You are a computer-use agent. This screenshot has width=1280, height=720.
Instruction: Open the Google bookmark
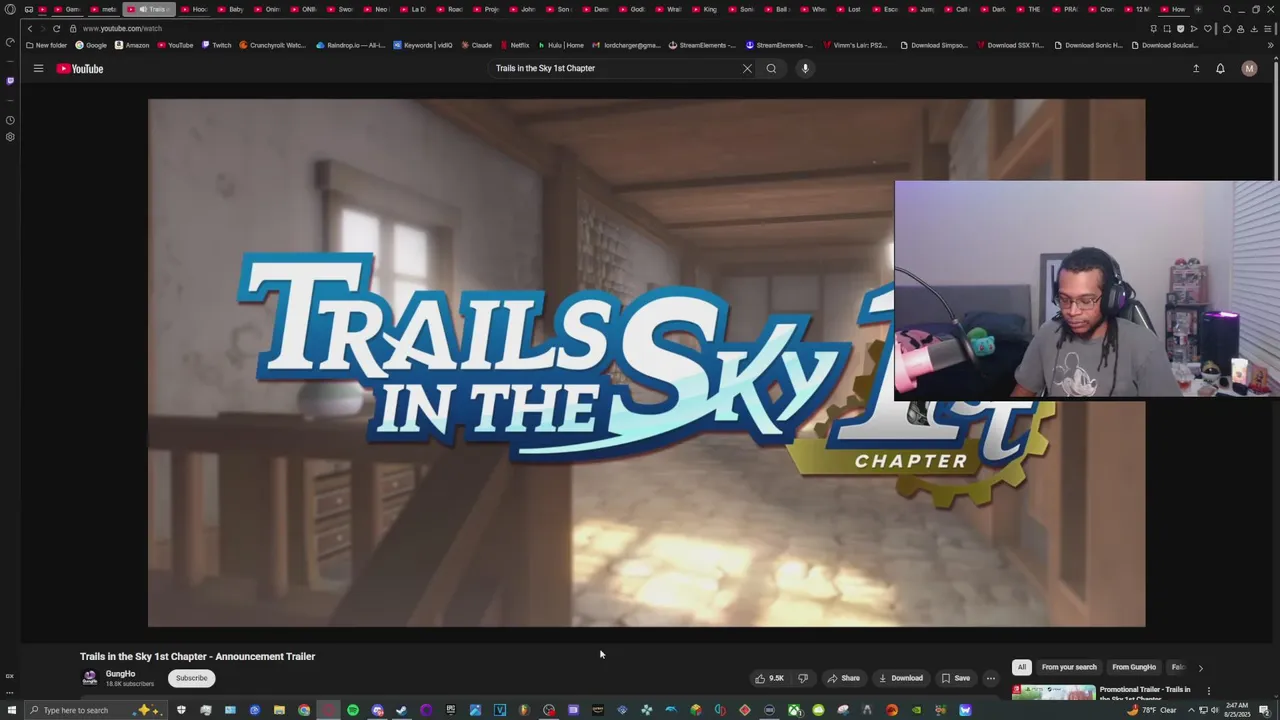[91, 45]
